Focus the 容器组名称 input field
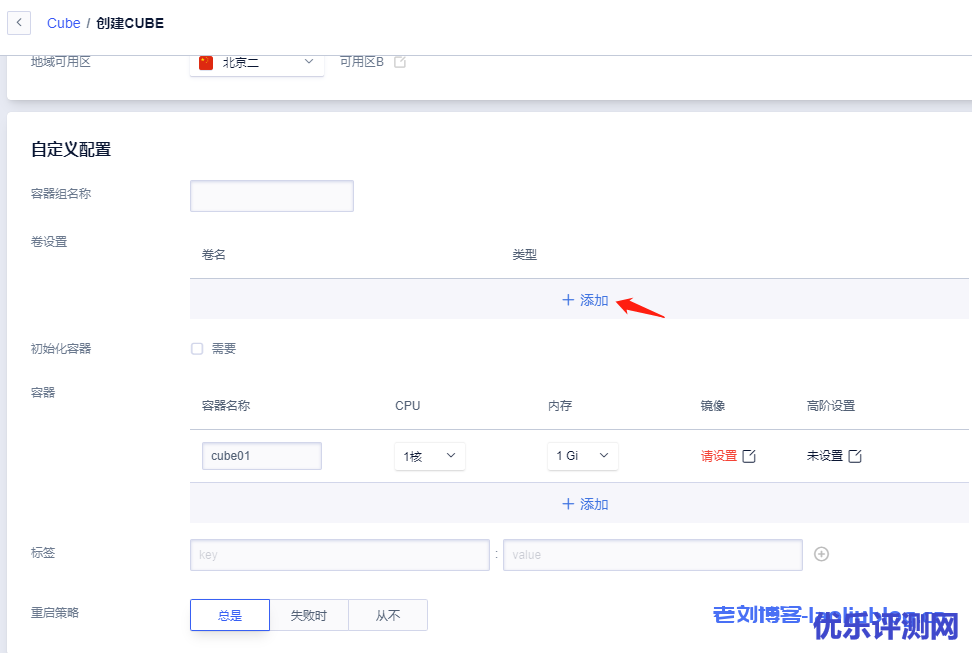 pos(272,196)
